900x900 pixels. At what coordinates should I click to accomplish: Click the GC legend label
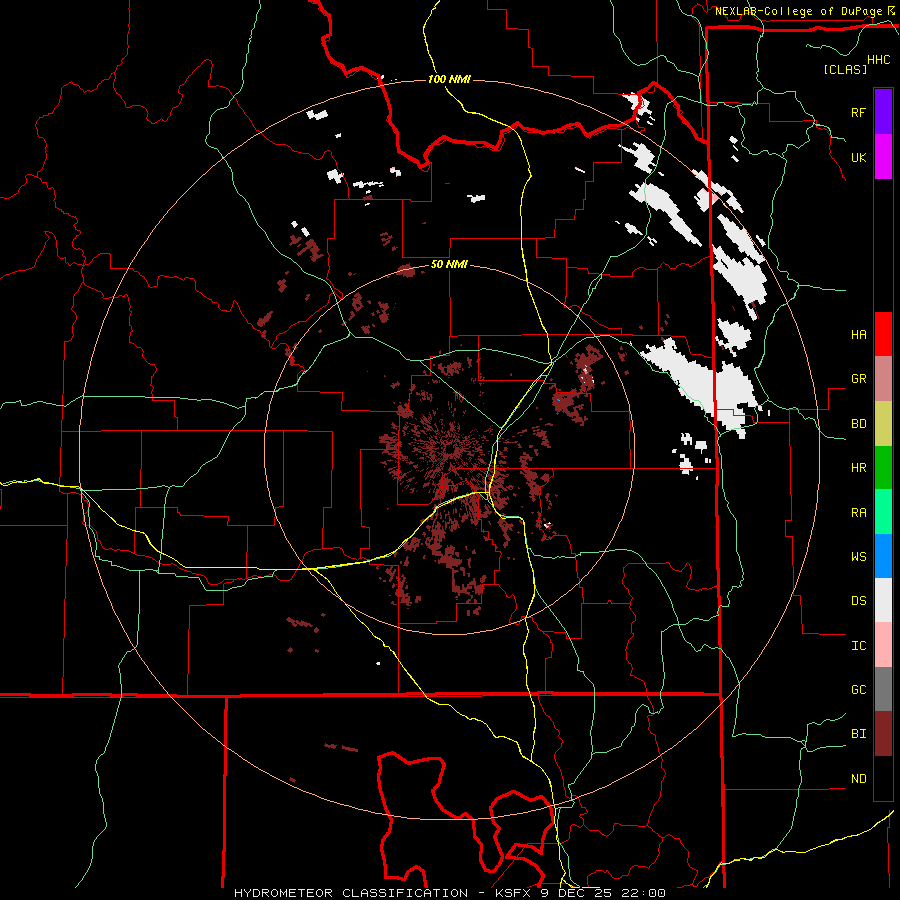click(858, 690)
